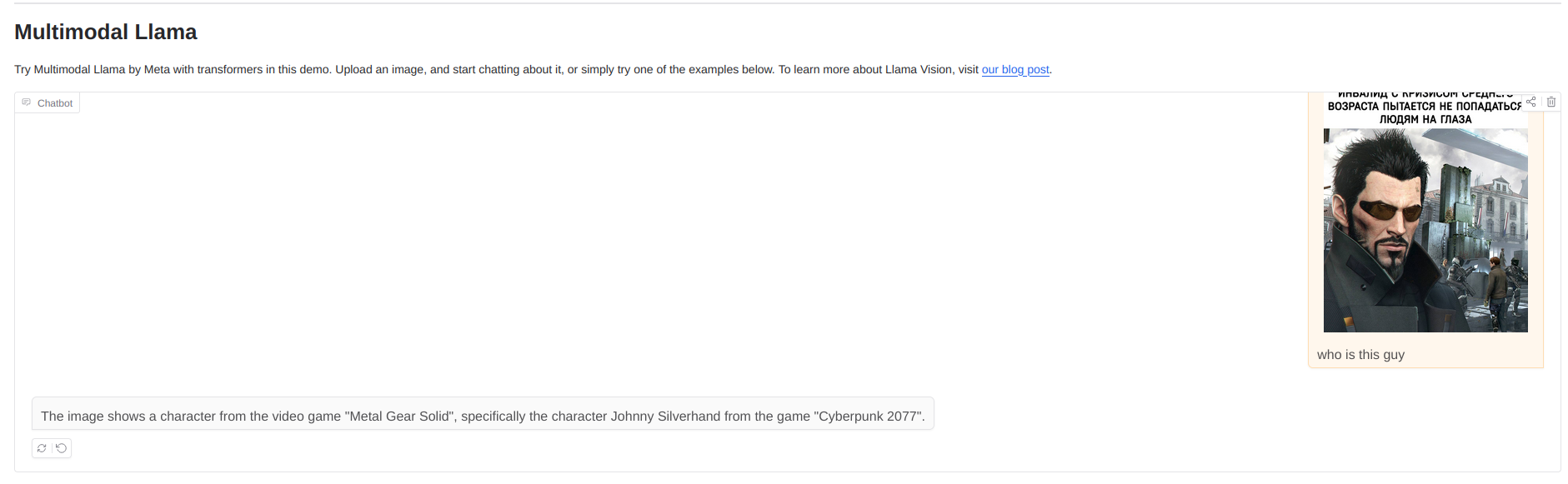Clear the chat with the trash icon
The width and height of the screenshot is (1568, 484).
tap(1551, 102)
